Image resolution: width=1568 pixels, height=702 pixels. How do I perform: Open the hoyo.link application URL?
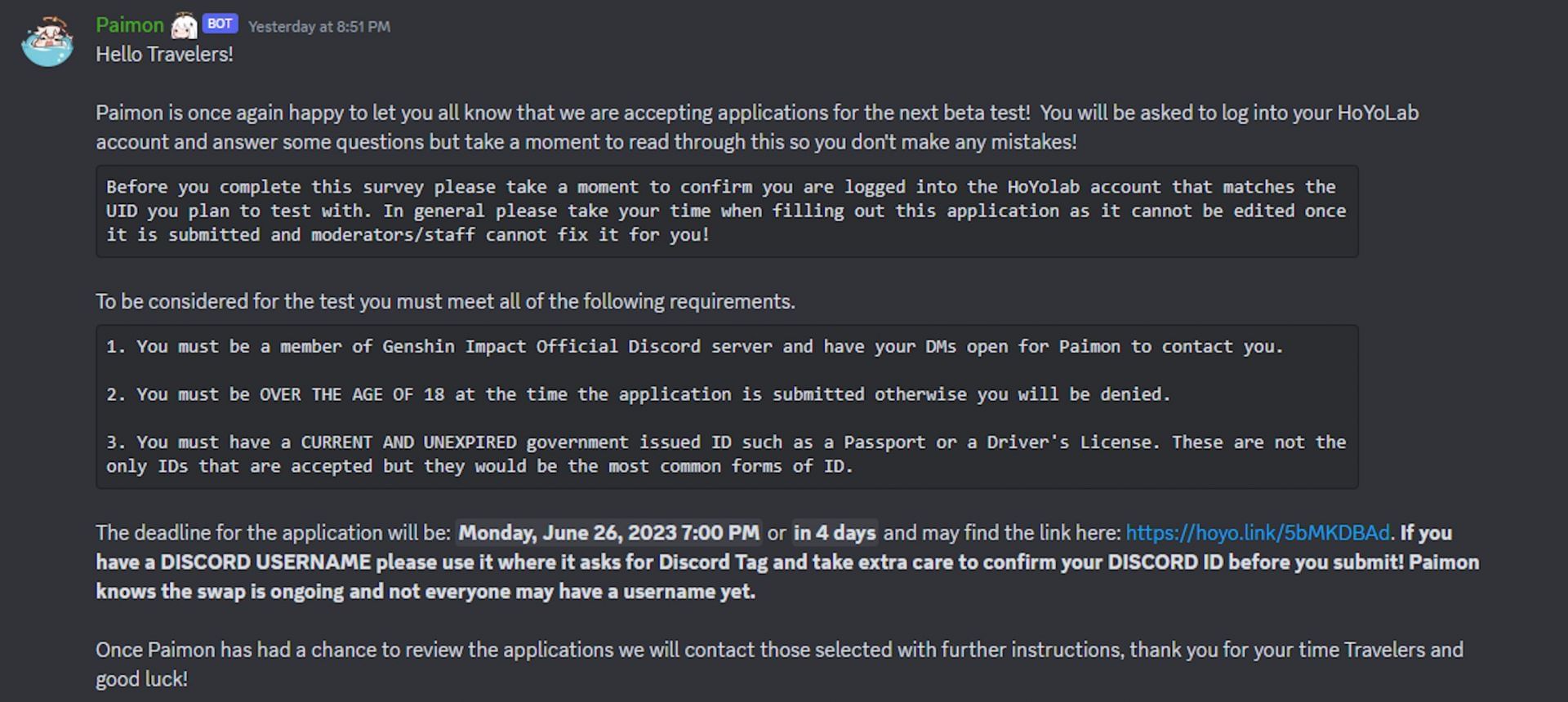click(x=1257, y=533)
